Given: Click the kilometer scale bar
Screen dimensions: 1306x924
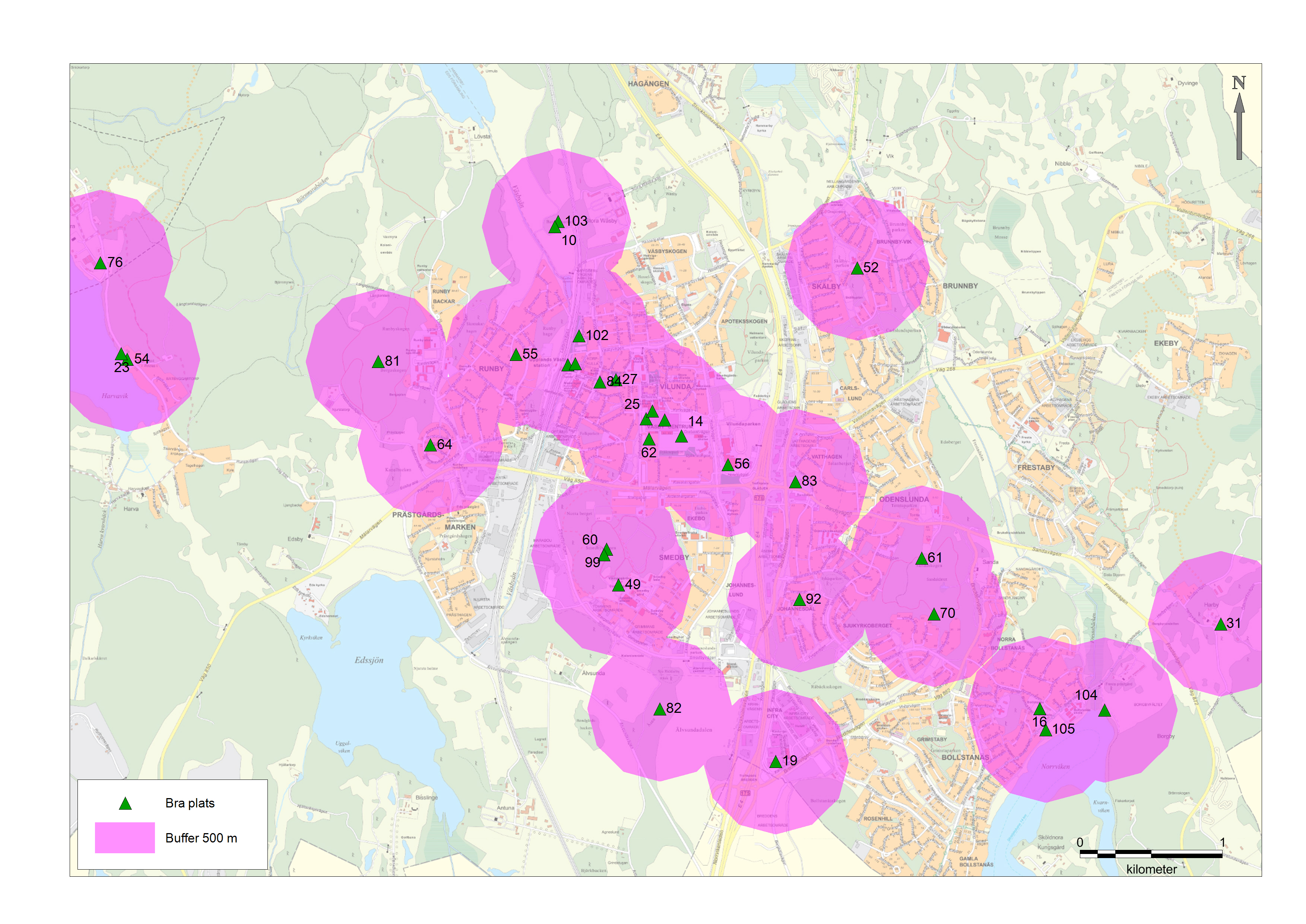Looking at the screenshot, I should point(1151,854).
